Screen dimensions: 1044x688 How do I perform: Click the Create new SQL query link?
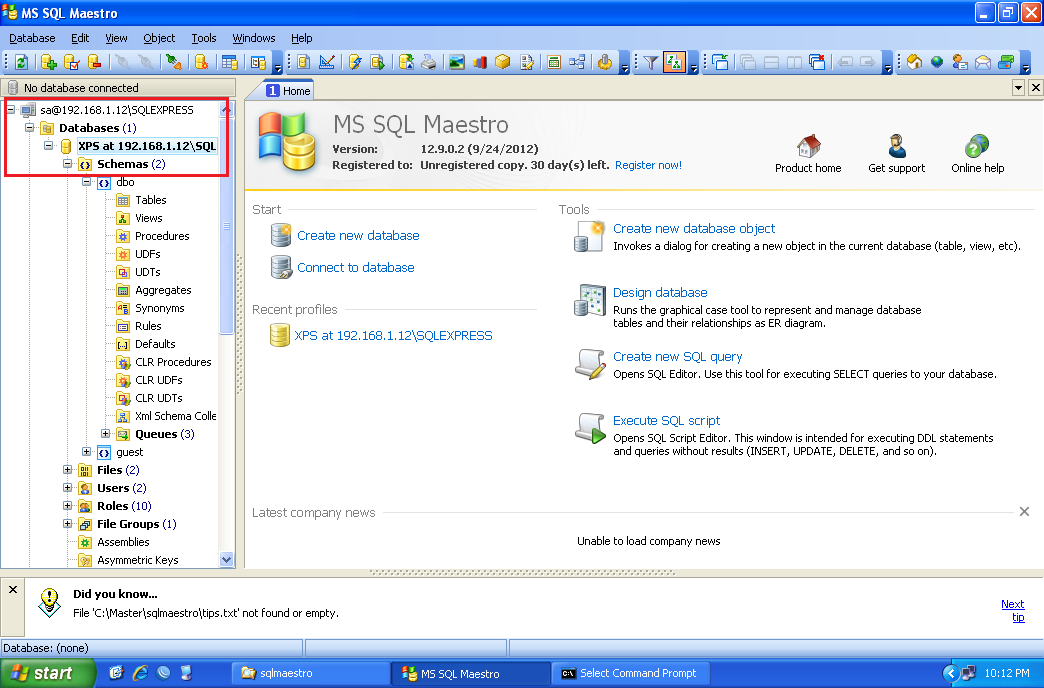tap(678, 356)
